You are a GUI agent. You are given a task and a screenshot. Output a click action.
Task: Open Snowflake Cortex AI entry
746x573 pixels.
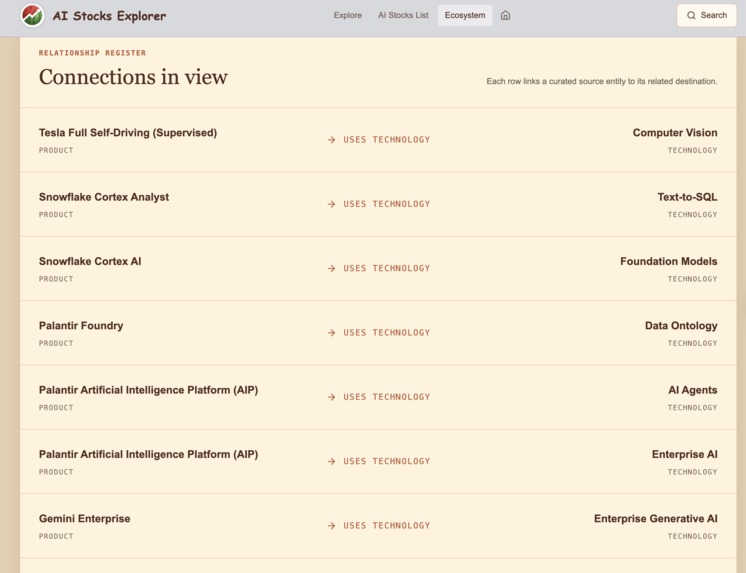click(90, 261)
